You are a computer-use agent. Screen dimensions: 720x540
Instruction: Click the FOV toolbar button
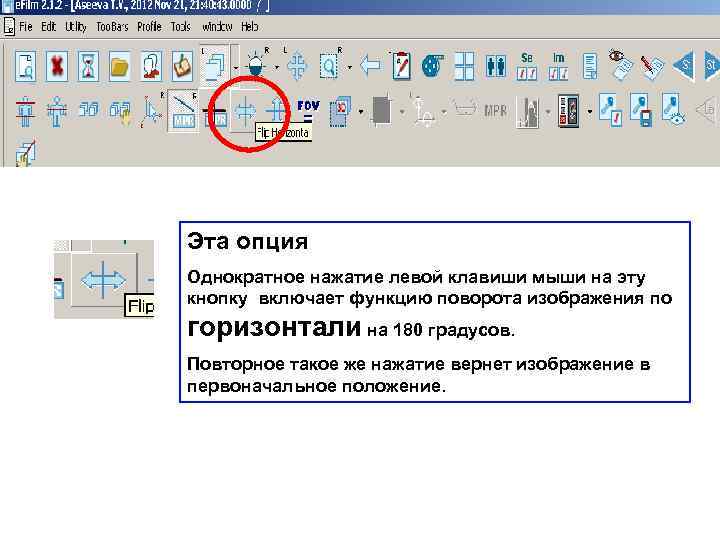coord(308,110)
